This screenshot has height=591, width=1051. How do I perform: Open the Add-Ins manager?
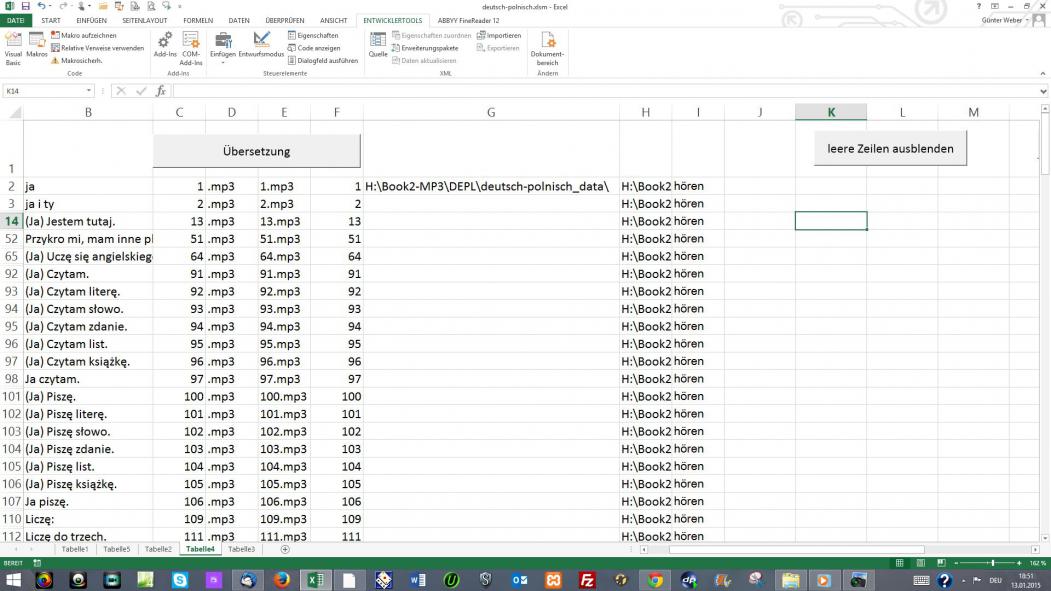tap(165, 45)
